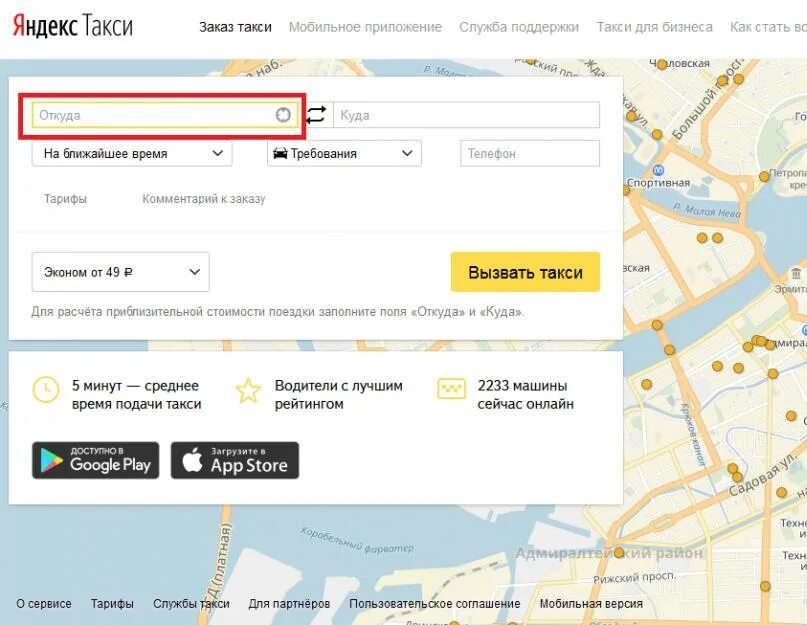The height and width of the screenshot is (625, 807).
Task: Click the Р. Малая Нева map label
Action: 707,210
